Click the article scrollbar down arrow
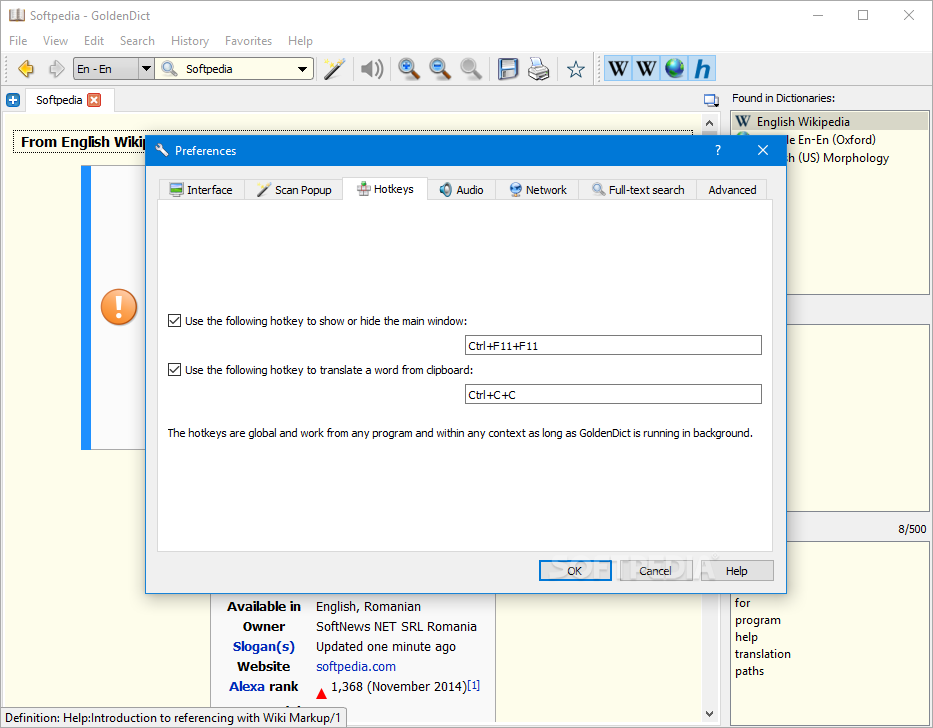This screenshot has height=728, width=933. pos(709,713)
